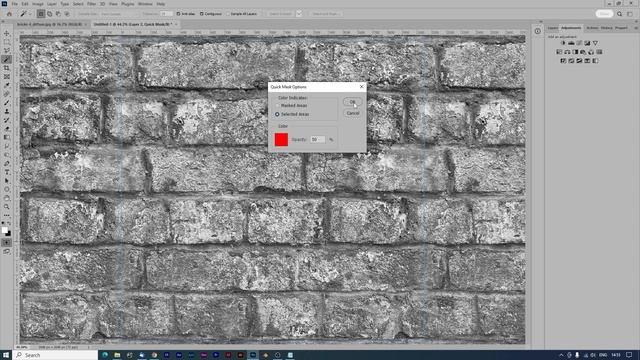Select the Move tool
This screenshot has width=640, height=360.
point(7,33)
